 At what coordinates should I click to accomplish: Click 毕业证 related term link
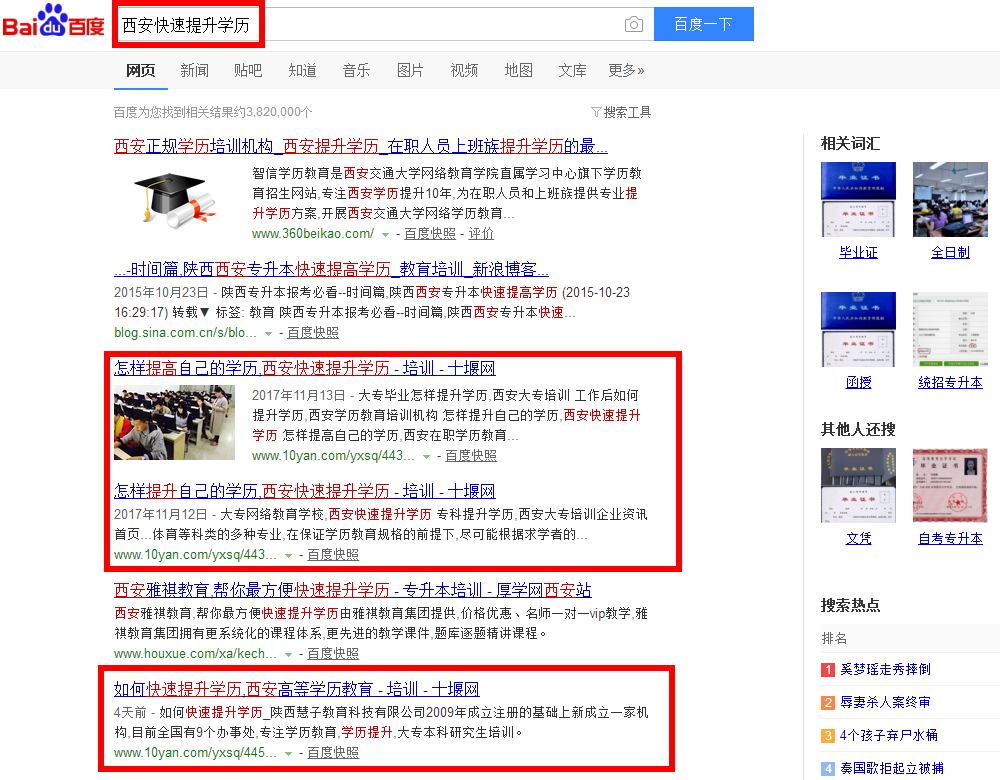point(858,253)
